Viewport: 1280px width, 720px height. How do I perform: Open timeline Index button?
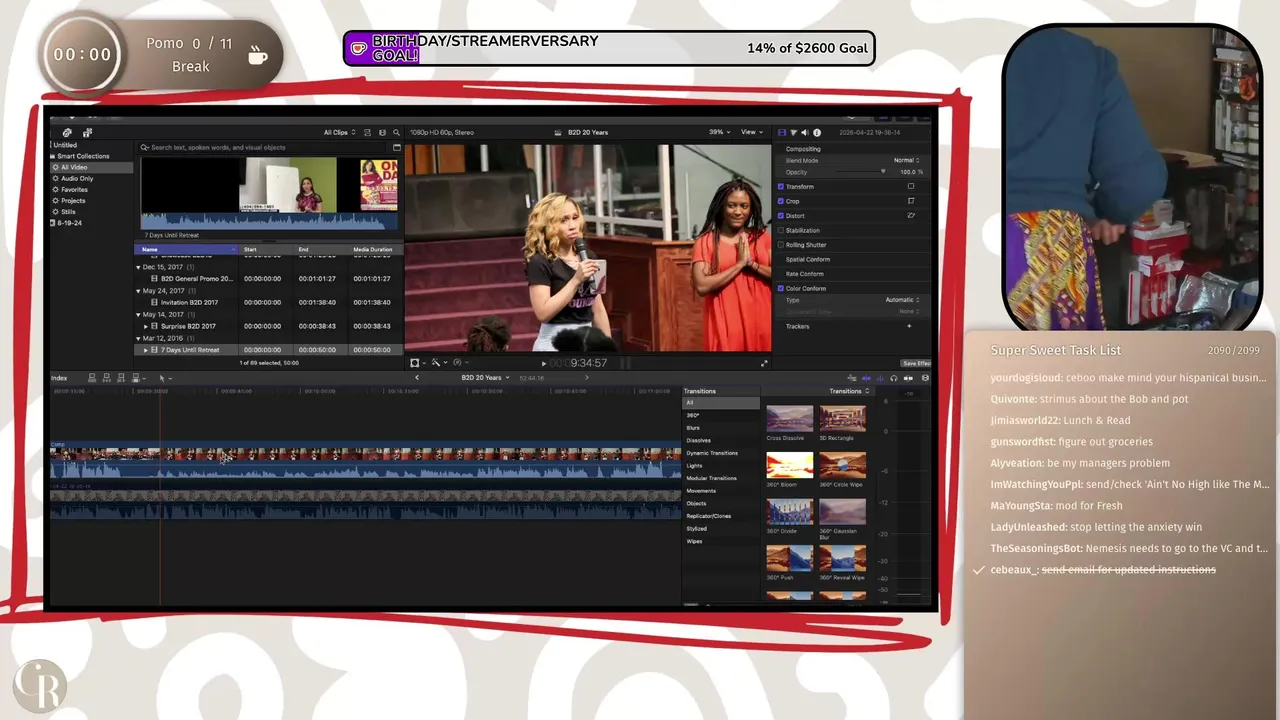(59, 378)
